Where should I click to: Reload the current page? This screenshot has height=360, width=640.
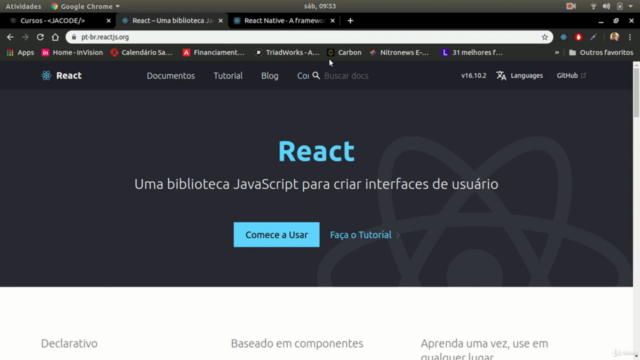40,37
